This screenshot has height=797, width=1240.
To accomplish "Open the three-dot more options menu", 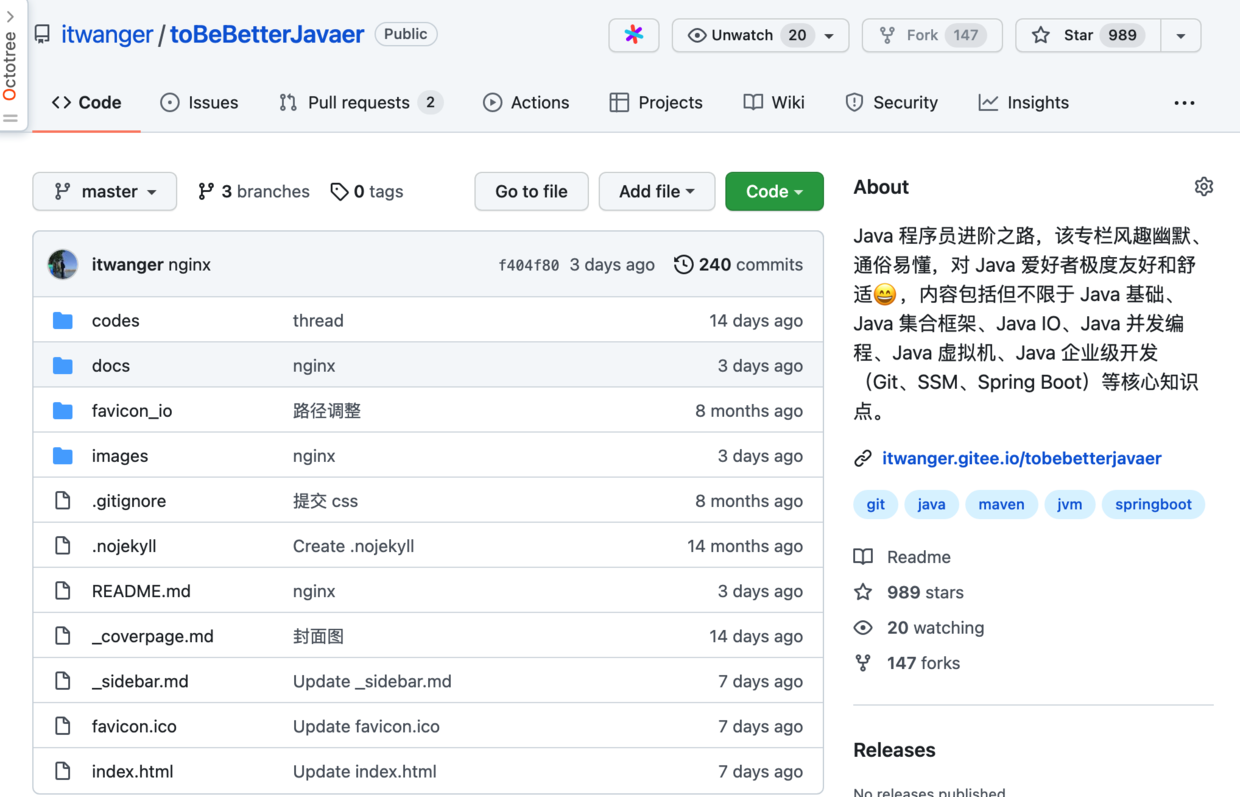I will pos(1184,103).
